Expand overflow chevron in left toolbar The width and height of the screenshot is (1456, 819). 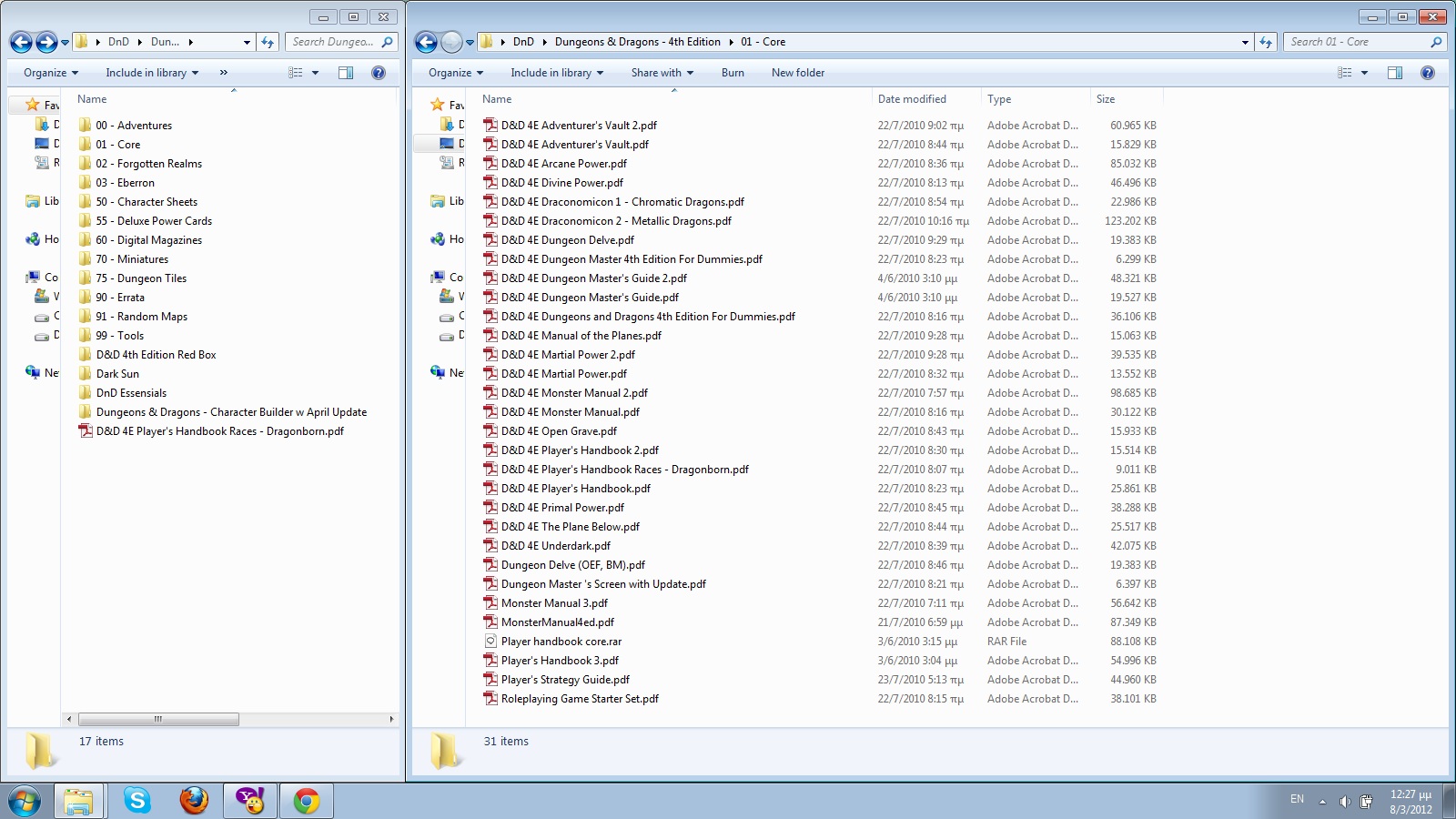(224, 73)
